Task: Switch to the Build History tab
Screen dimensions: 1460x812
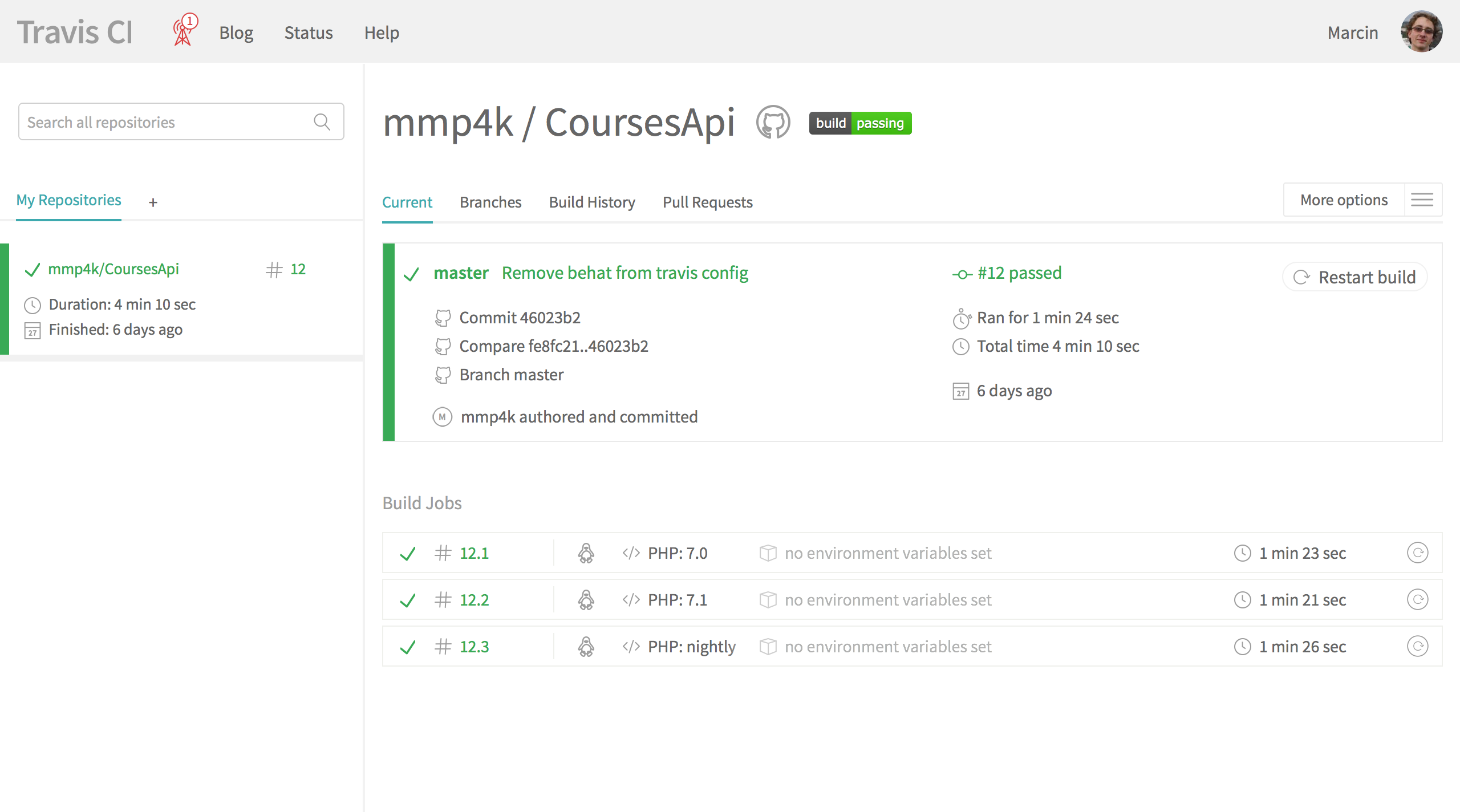Action: [591, 202]
